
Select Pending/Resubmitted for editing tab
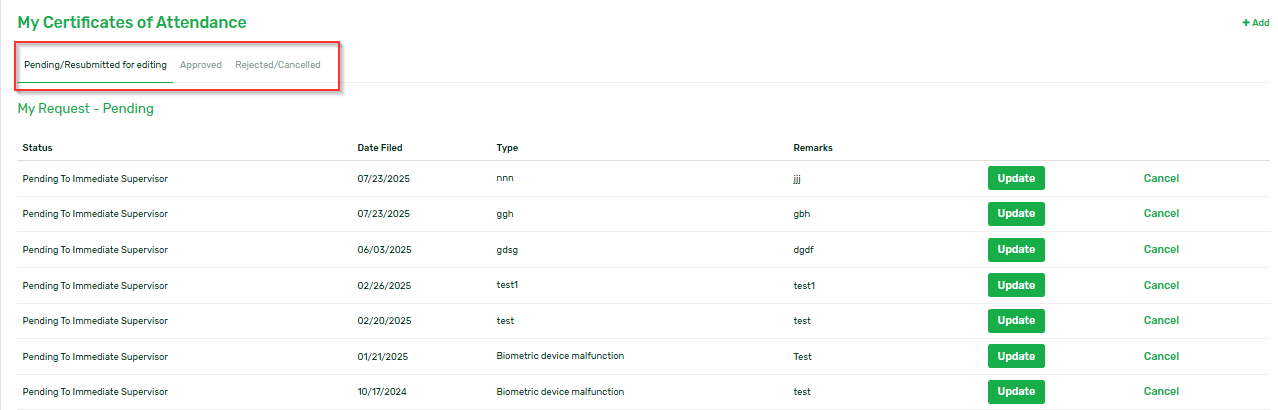coord(95,65)
